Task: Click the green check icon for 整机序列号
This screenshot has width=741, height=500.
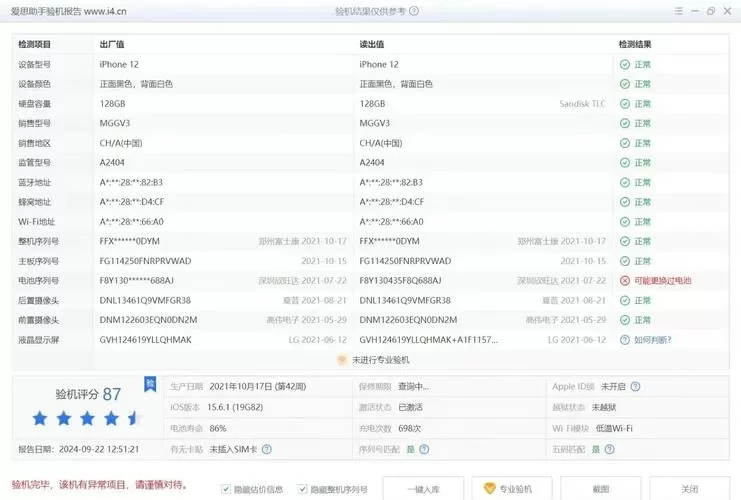Action: (625, 241)
